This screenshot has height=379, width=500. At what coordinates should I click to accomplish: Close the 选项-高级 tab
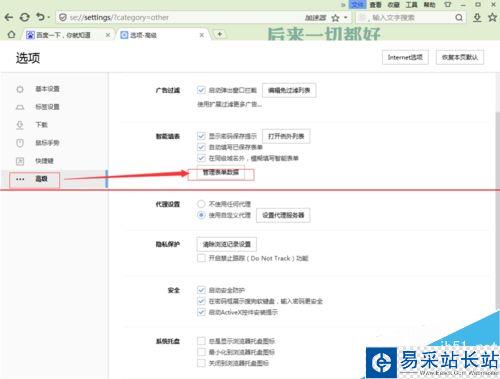coord(202,35)
